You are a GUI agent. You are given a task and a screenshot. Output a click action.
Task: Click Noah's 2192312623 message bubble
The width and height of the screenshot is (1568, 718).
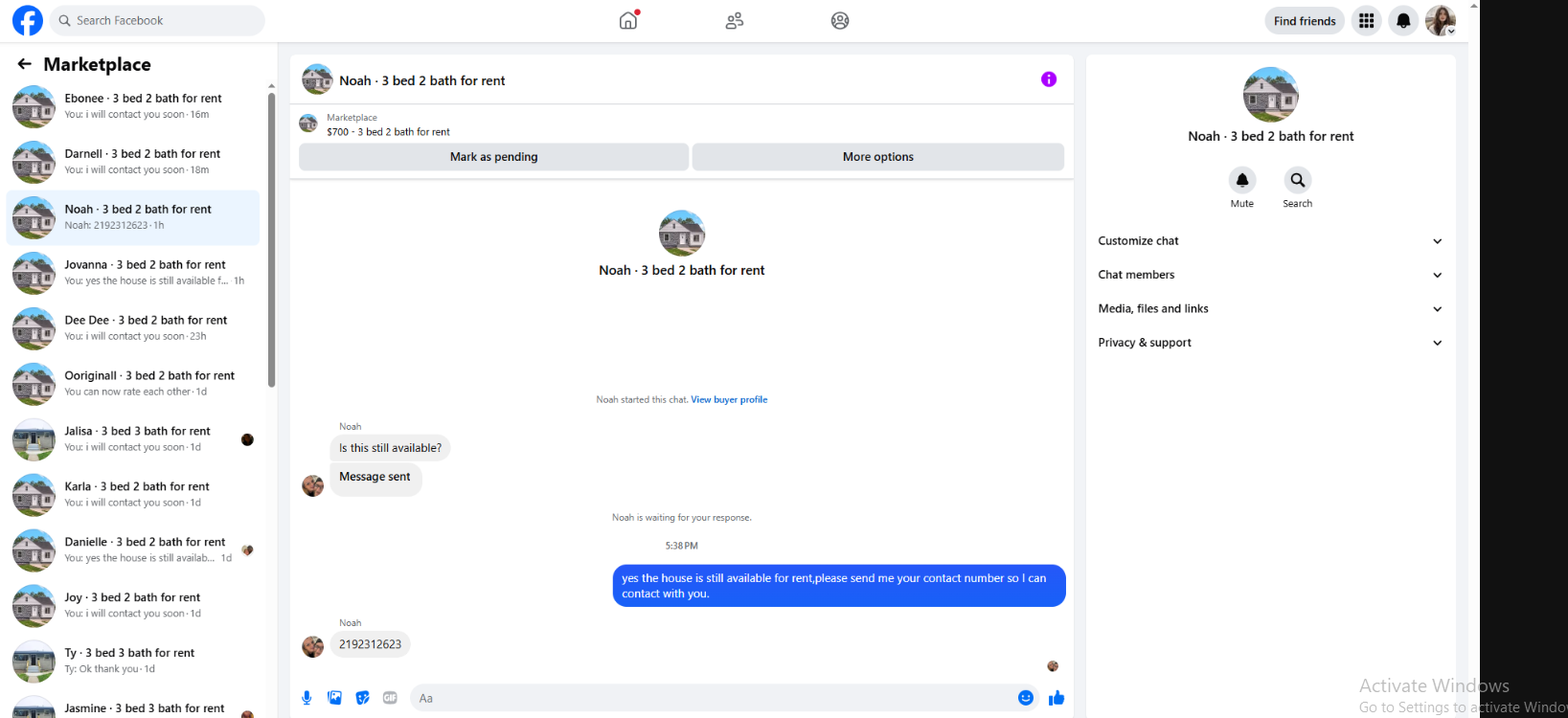(x=370, y=644)
